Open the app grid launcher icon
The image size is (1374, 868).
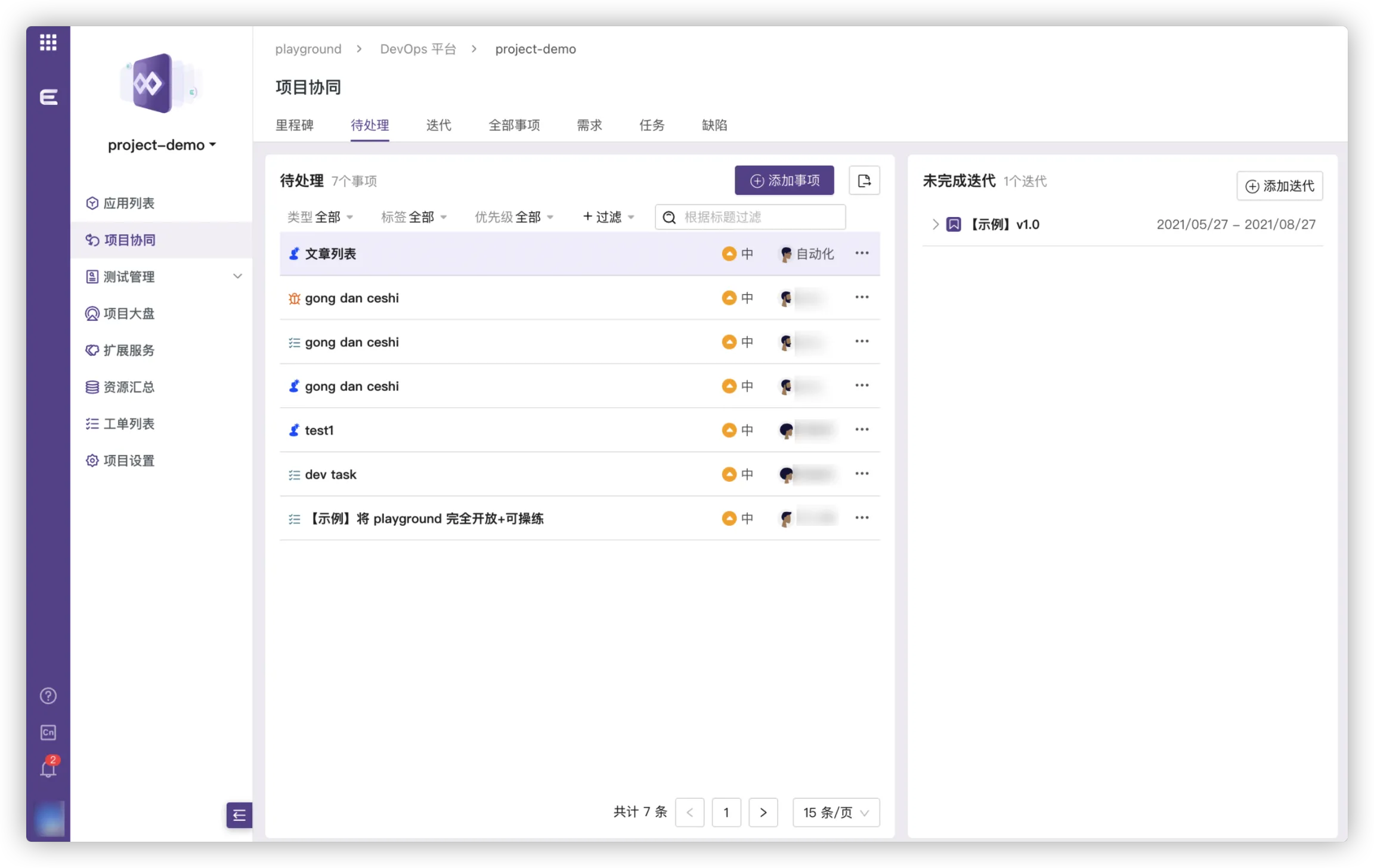[48, 42]
